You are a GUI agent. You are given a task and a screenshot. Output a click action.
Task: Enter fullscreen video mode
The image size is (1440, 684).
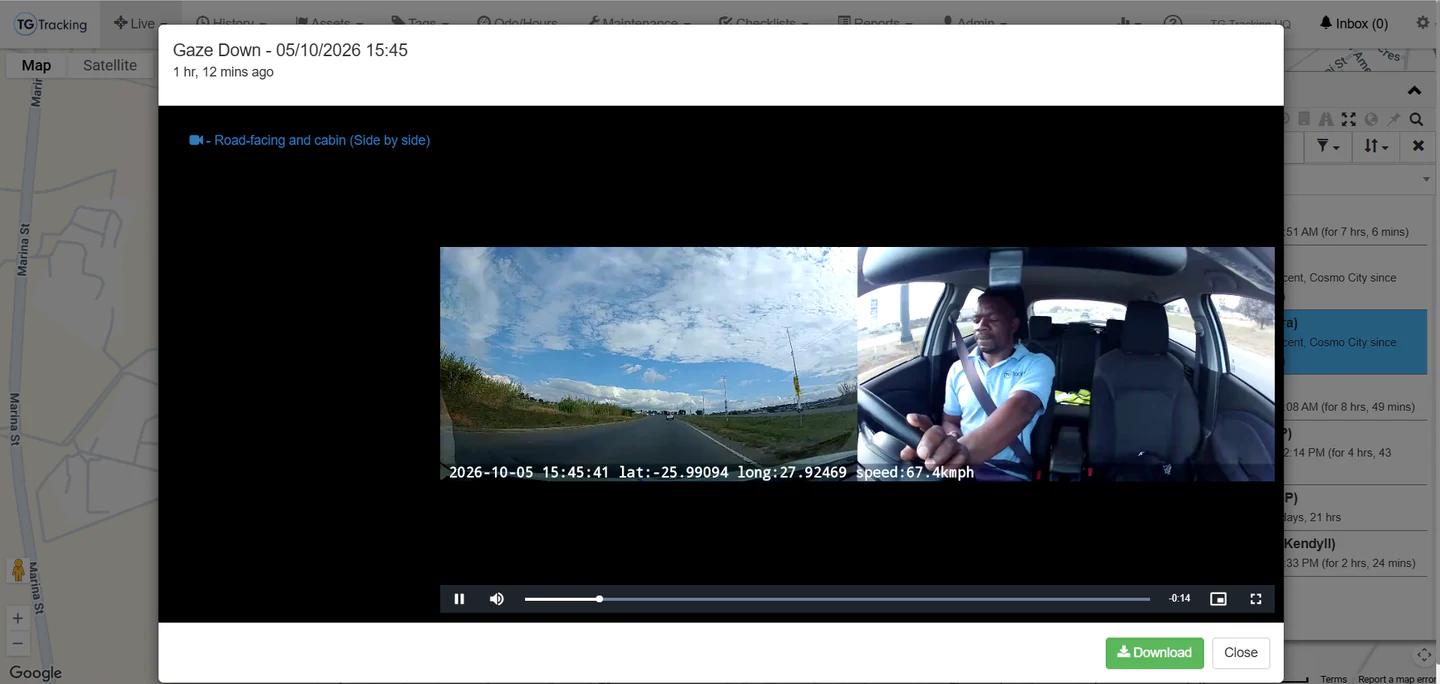pos(1256,599)
